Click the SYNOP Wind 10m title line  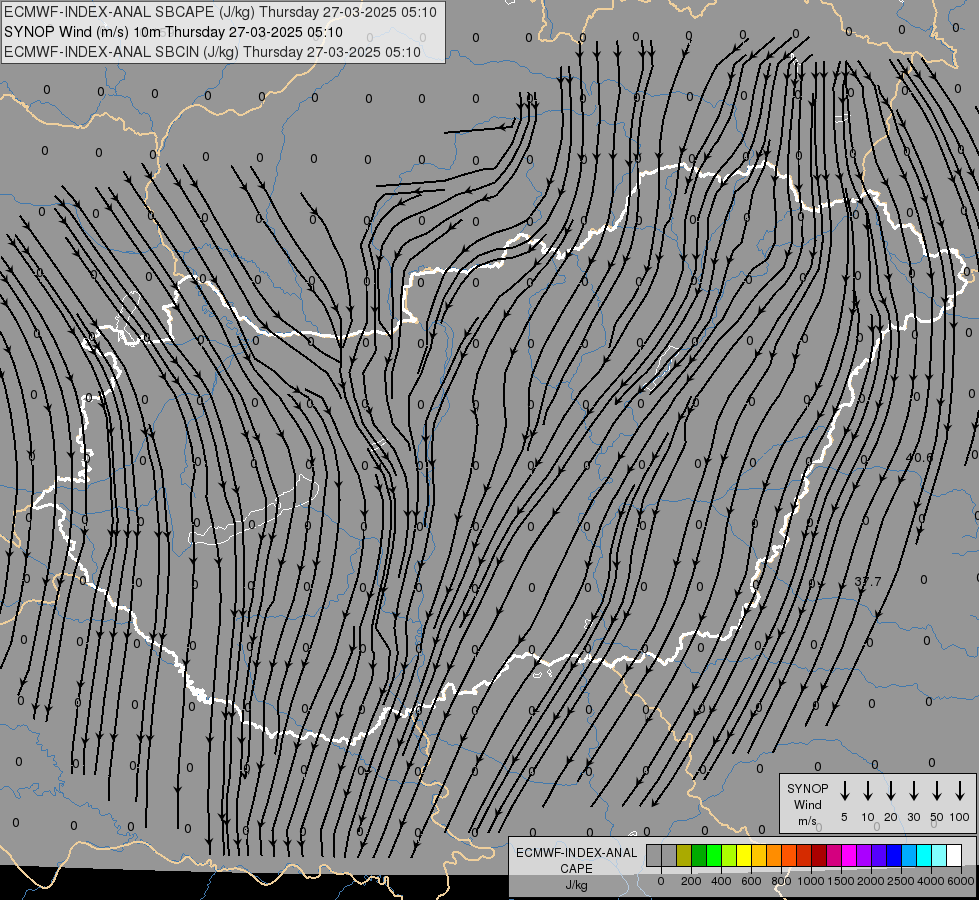174,32
